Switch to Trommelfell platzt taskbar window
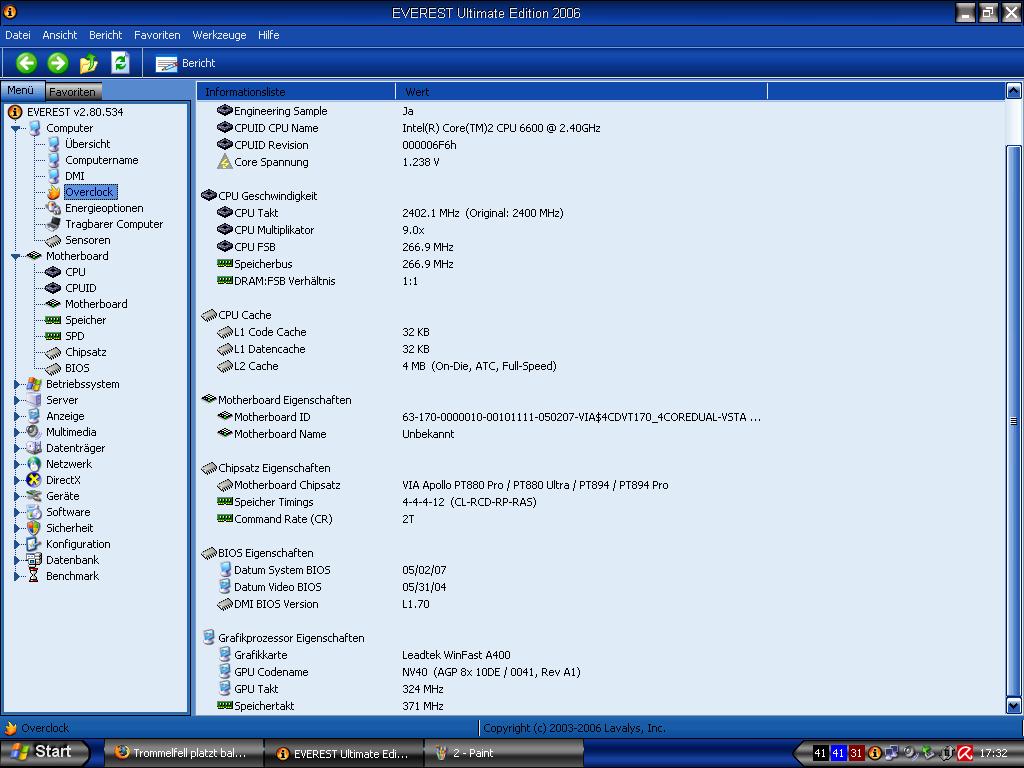Viewport: 1024px width, 768px height. [184, 753]
